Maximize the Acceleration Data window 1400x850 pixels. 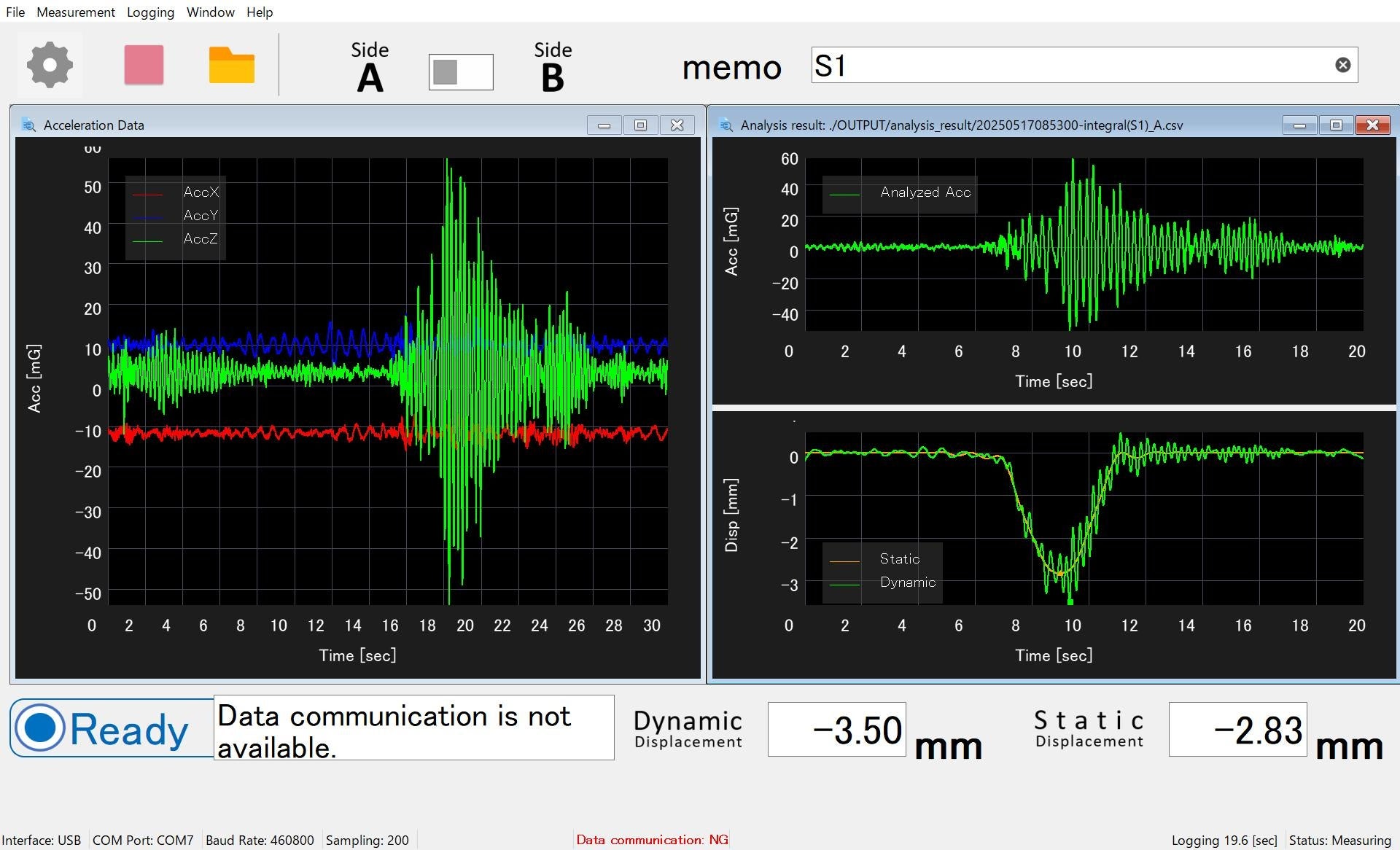[x=640, y=125]
